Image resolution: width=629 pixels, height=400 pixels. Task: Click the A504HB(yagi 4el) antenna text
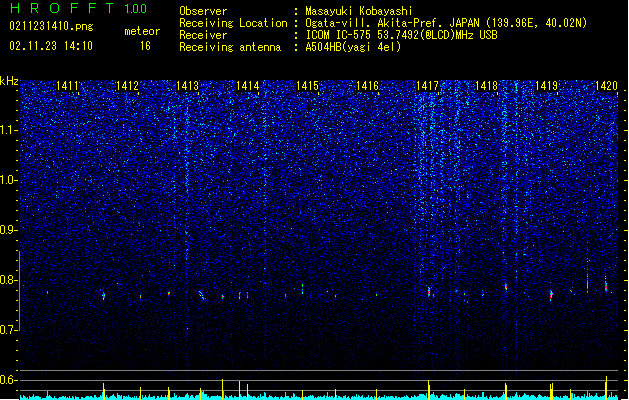click(x=353, y=47)
